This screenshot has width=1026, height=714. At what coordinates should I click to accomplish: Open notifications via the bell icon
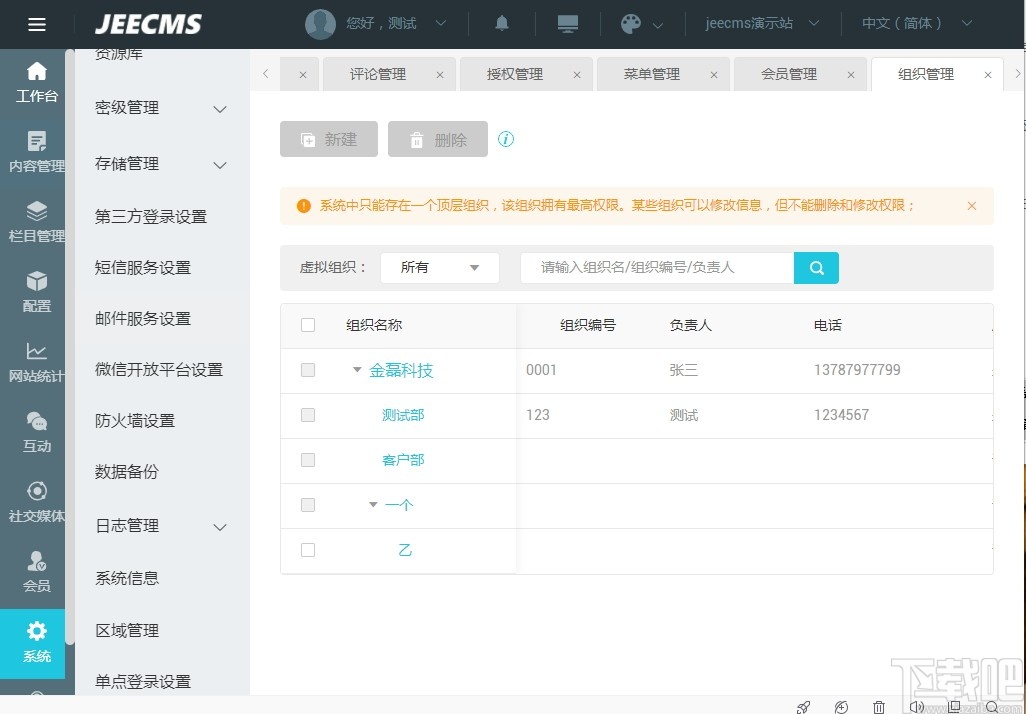[x=501, y=23]
